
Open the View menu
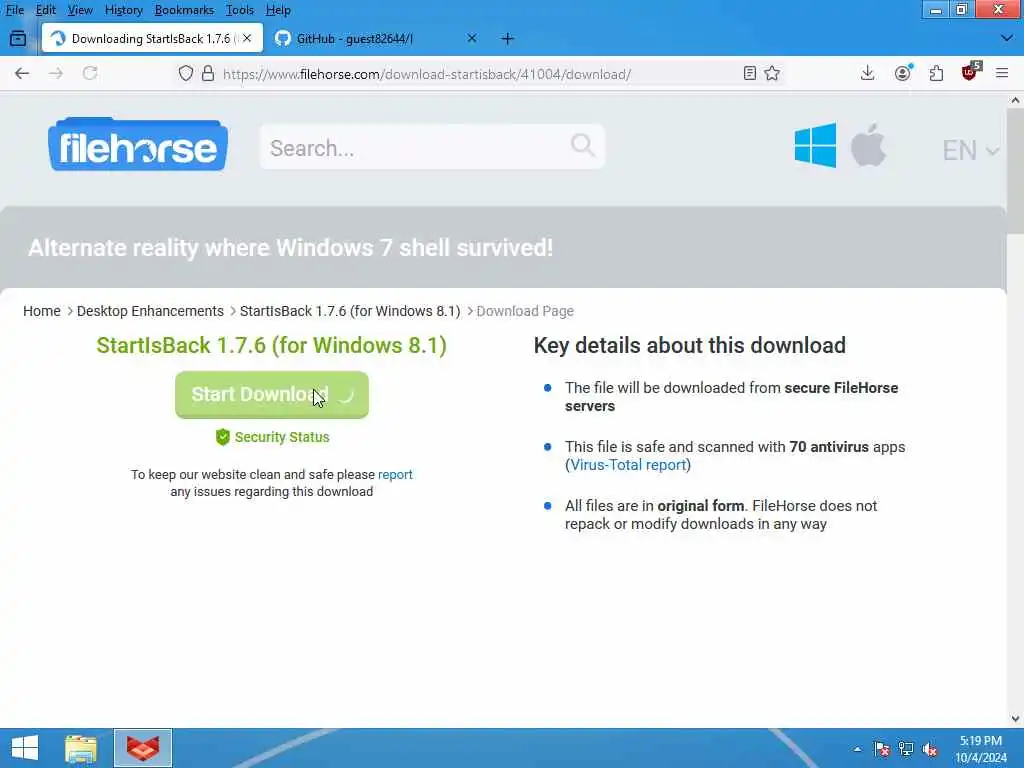(x=80, y=10)
